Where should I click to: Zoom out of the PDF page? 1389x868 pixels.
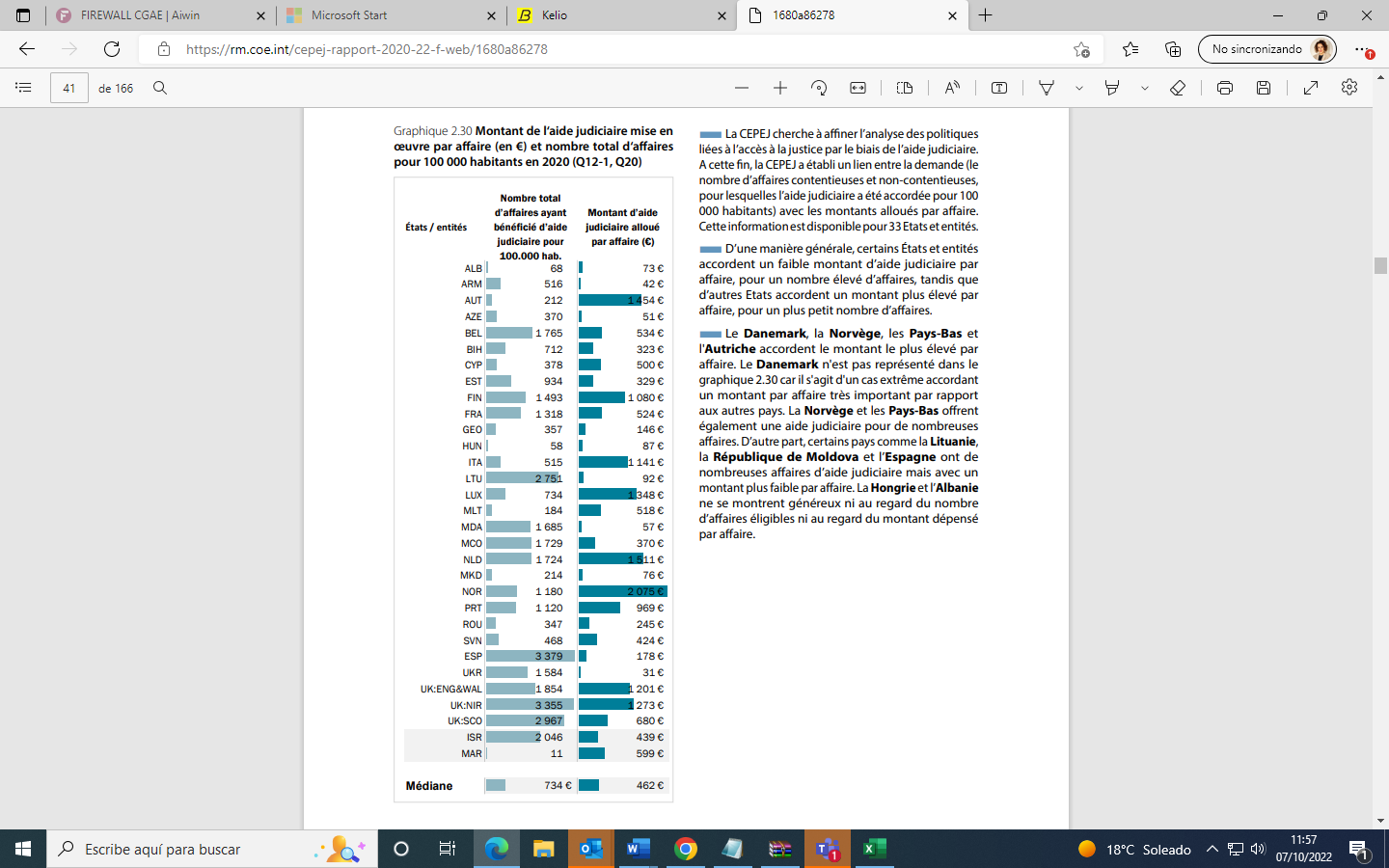(x=742, y=88)
